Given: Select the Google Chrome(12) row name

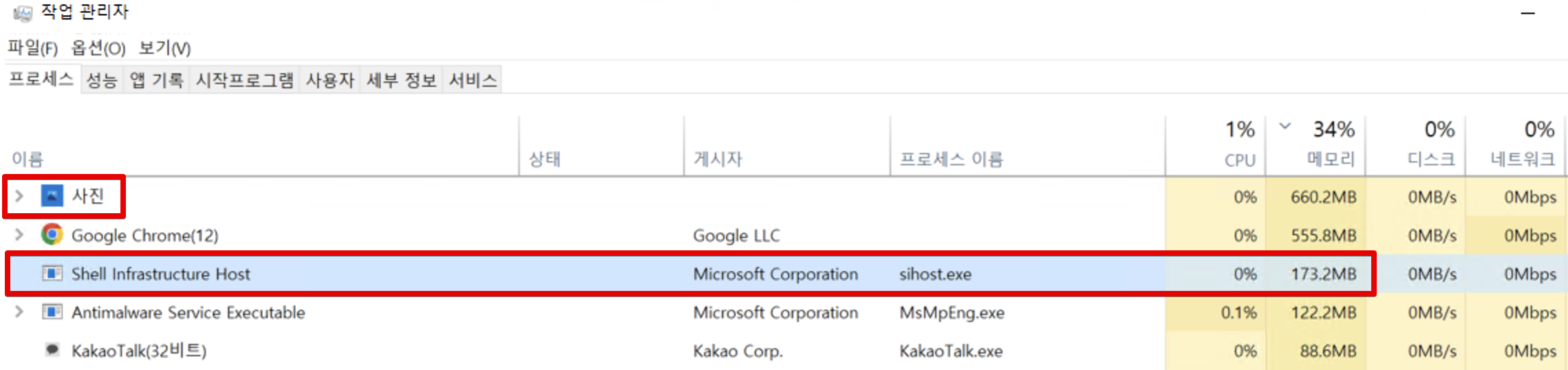Looking at the screenshot, I should click(x=145, y=235).
